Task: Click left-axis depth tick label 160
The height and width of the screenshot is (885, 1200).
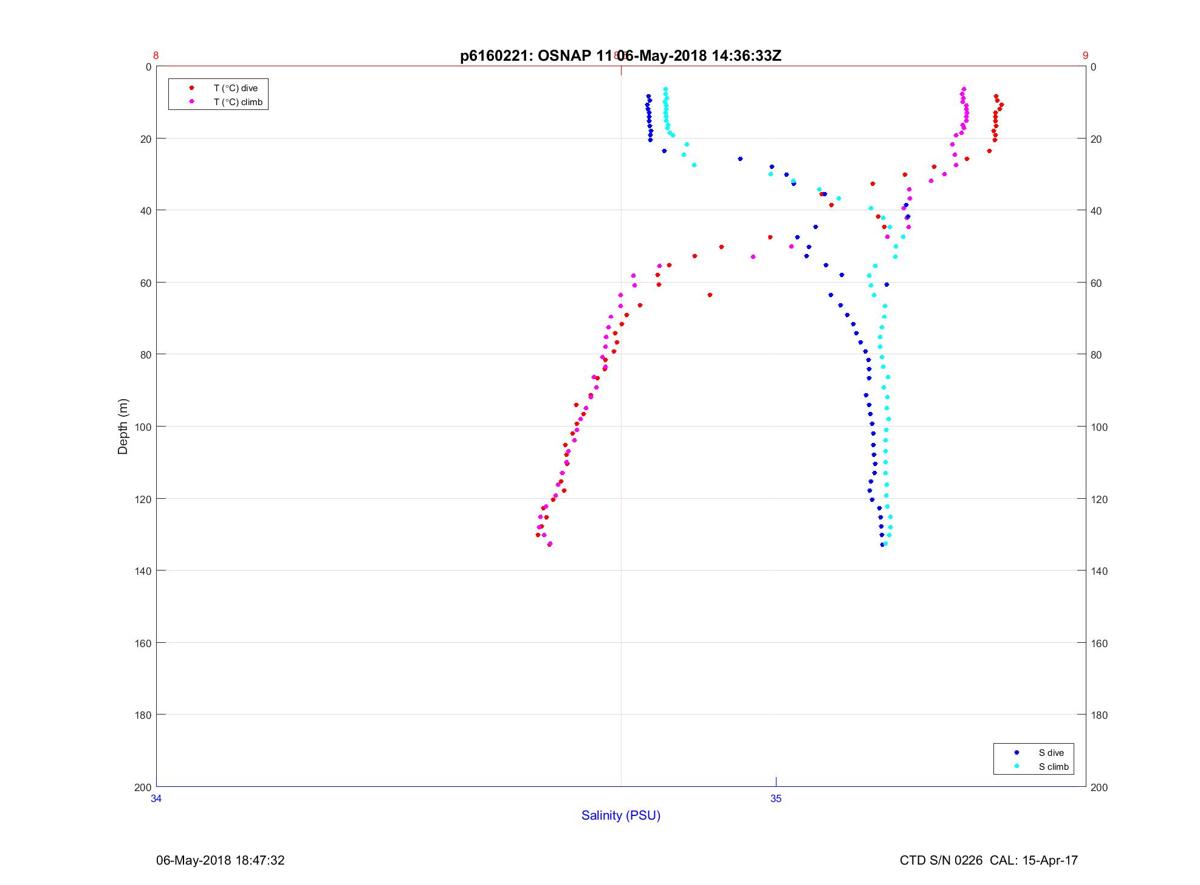Action: 143,643
